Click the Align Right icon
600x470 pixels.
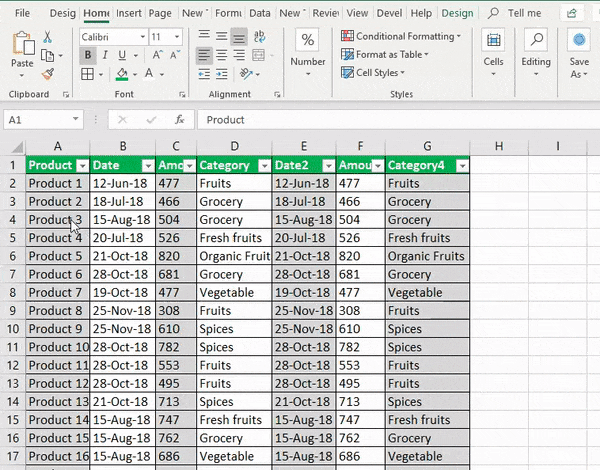(239, 55)
